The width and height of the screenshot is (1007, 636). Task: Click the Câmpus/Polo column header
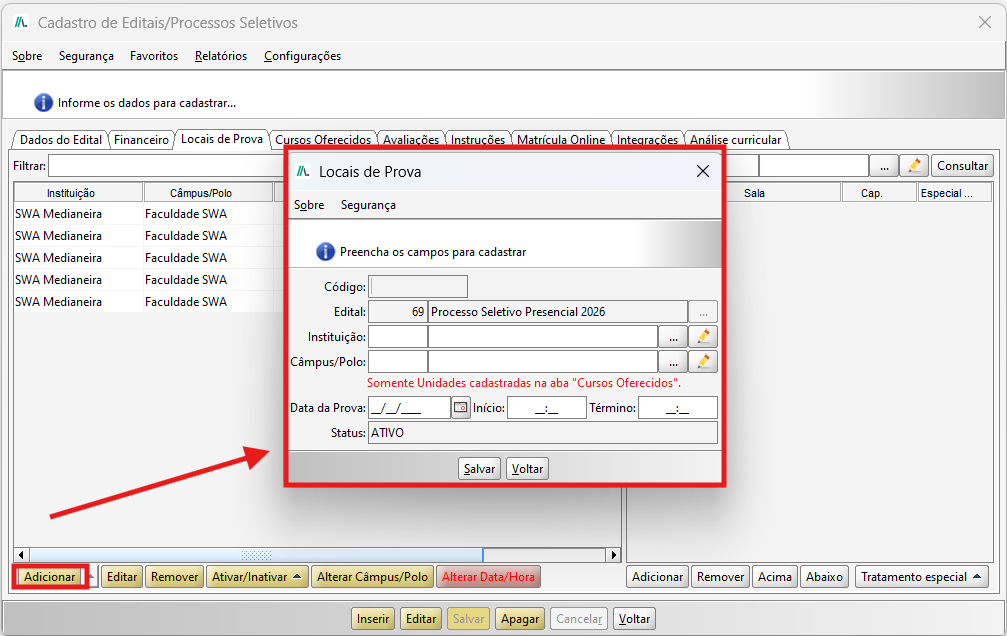coord(208,193)
